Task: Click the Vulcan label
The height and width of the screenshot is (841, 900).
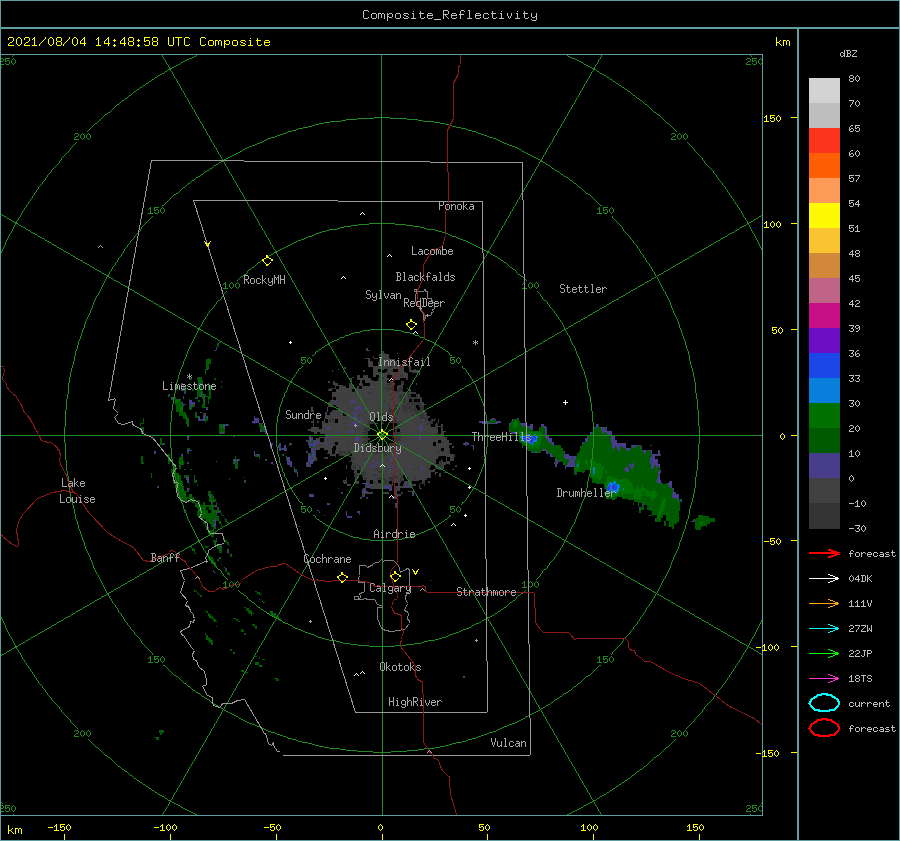Action: (509, 743)
